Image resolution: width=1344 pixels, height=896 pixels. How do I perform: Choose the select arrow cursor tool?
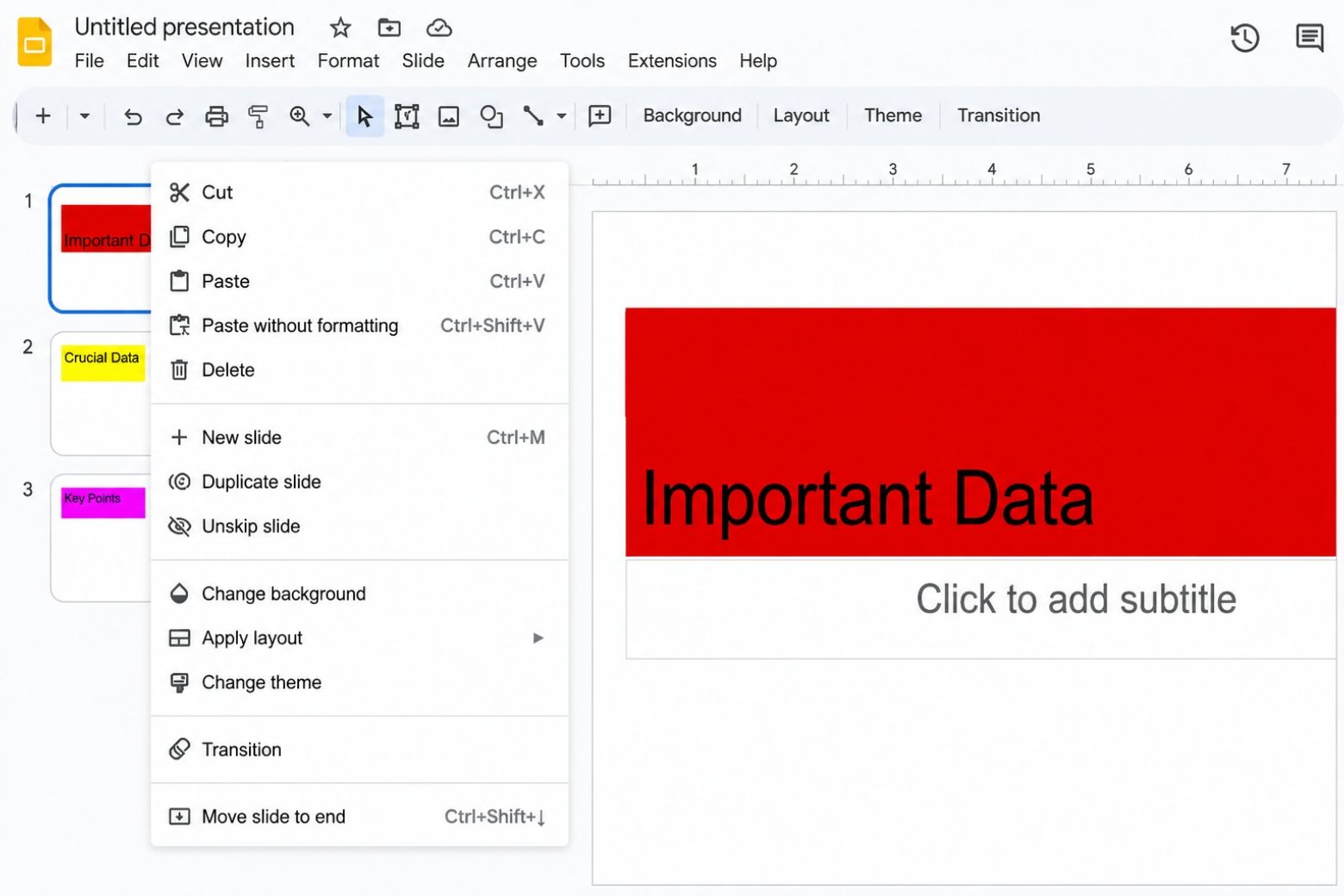(x=364, y=116)
